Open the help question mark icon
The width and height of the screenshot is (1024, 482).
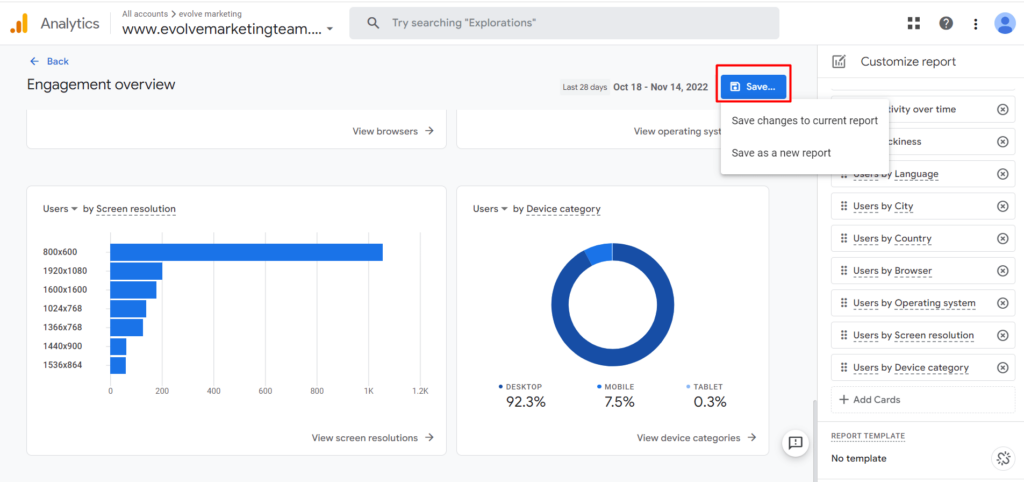click(x=946, y=24)
